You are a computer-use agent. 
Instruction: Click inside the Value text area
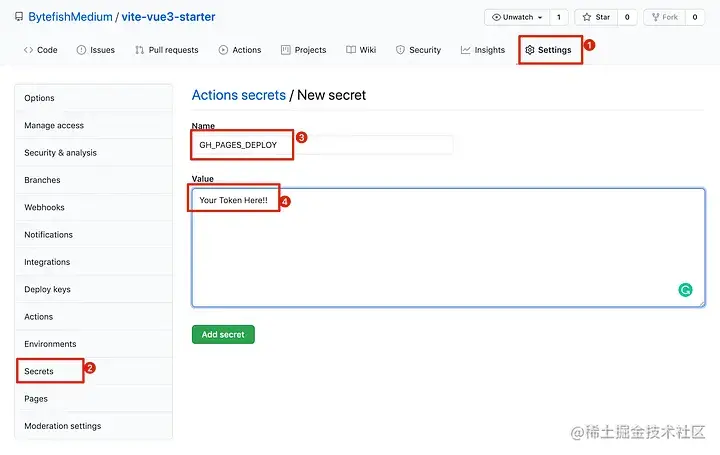pos(448,247)
